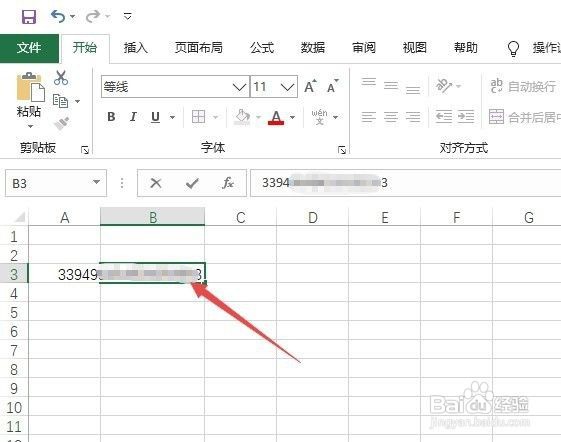Click the Align Right icon

(413, 117)
